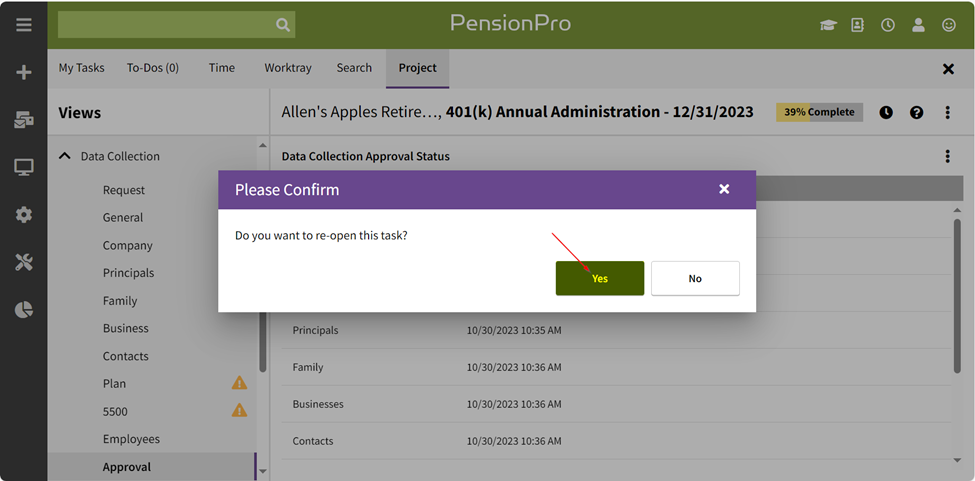The height and width of the screenshot is (481, 975).
Task: Open the smiley face feedback icon
Action: [948, 25]
